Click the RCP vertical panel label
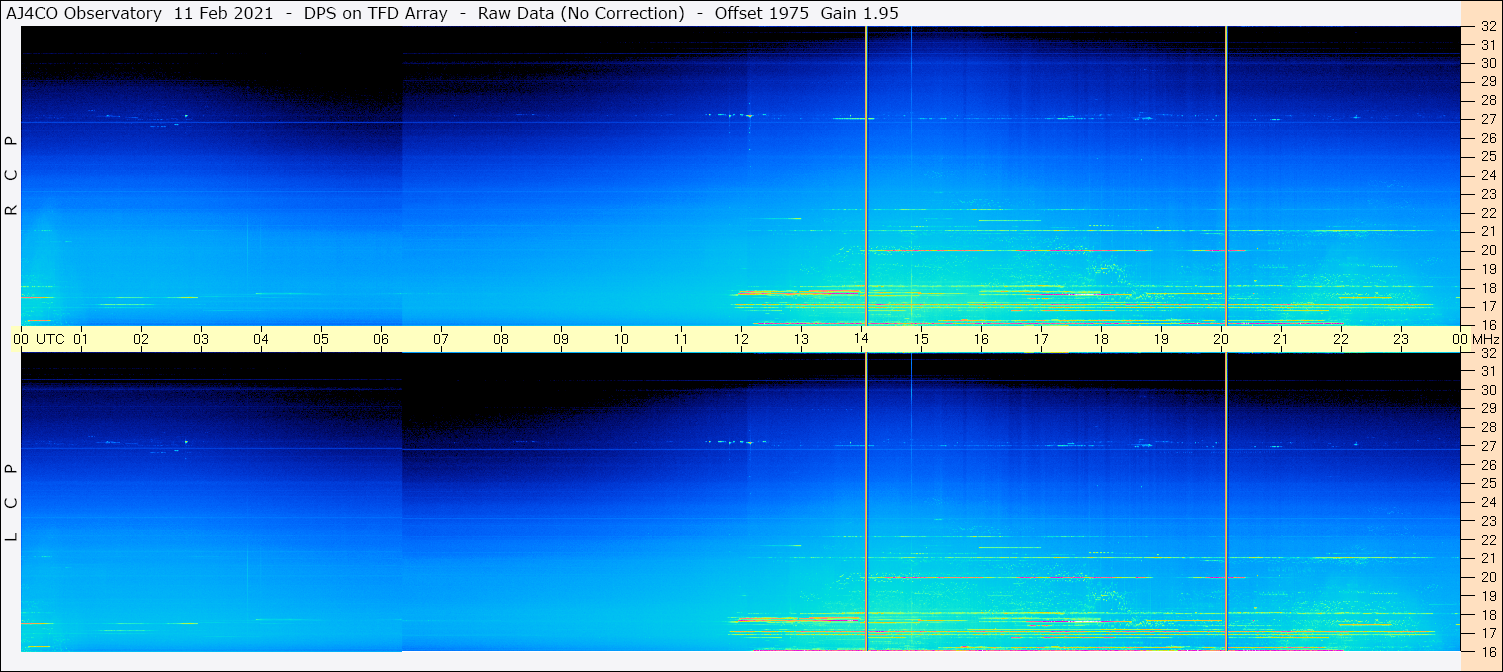Screen dimensions: 1503x672 click(11, 175)
